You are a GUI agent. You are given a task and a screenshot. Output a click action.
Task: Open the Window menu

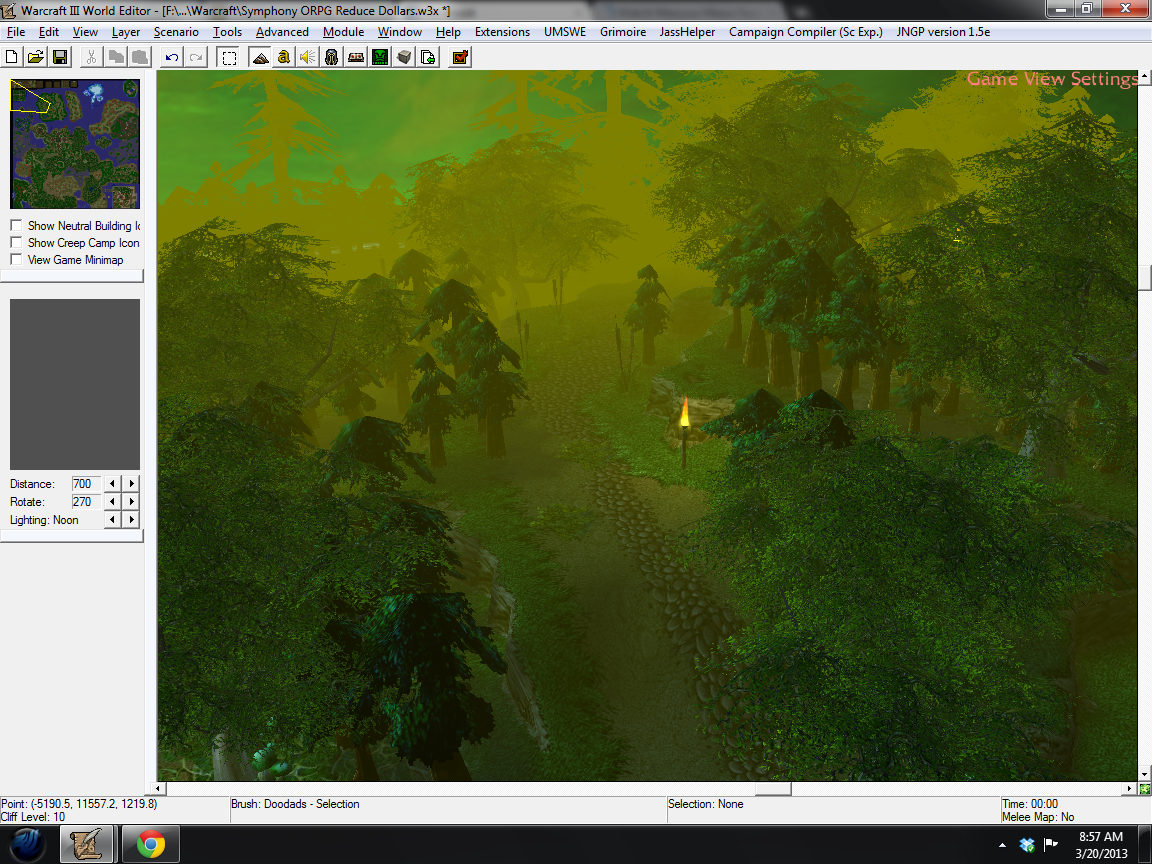coord(400,32)
